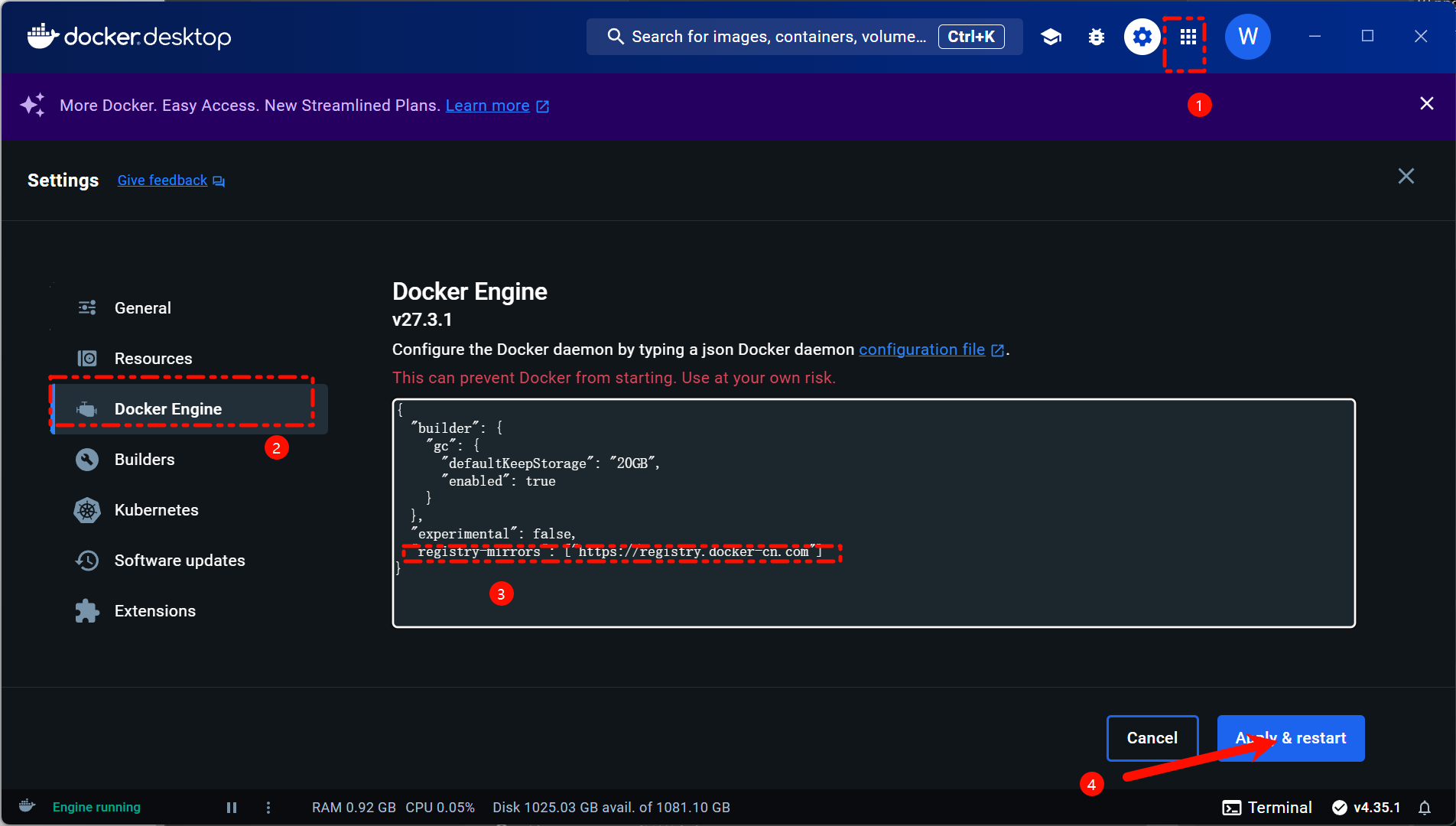Open the Terminal from status bar
The width and height of the screenshot is (1456, 826).
pos(1267,808)
